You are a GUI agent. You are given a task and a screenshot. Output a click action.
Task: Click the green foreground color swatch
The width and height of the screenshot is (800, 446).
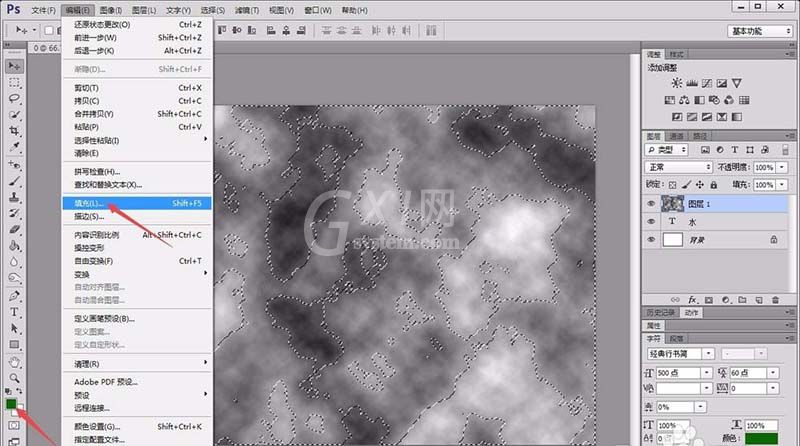pyautogui.click(x=11, y=404)
